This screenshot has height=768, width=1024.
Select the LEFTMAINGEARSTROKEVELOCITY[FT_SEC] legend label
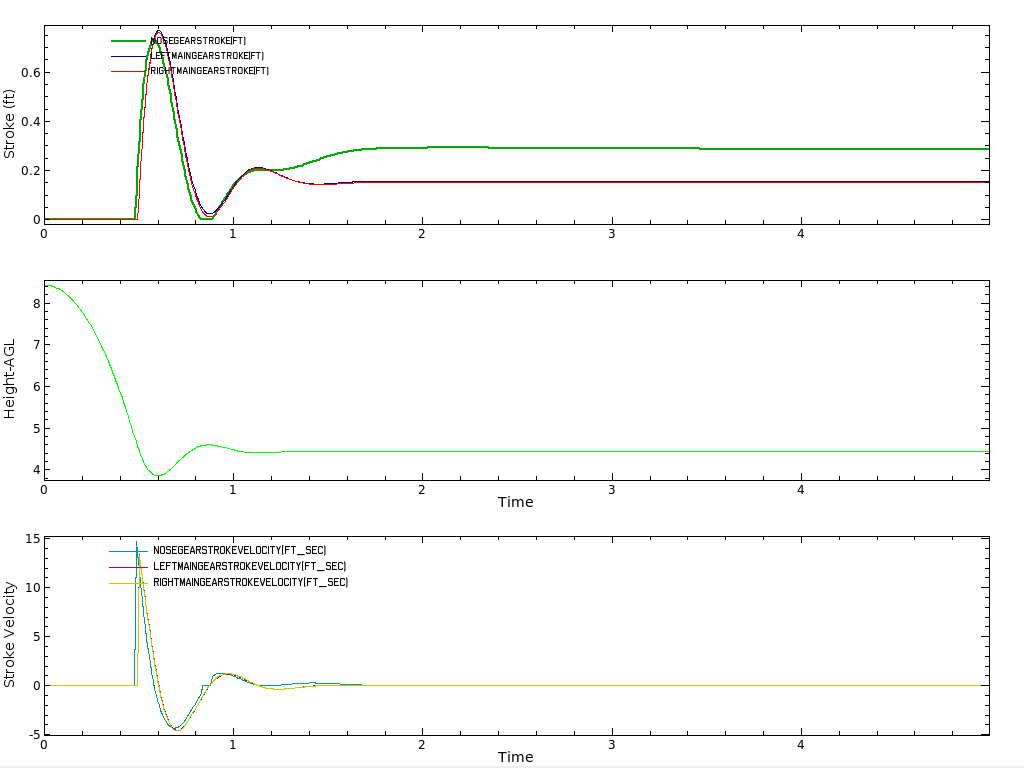pyautogui.click(x=249, y=567)
